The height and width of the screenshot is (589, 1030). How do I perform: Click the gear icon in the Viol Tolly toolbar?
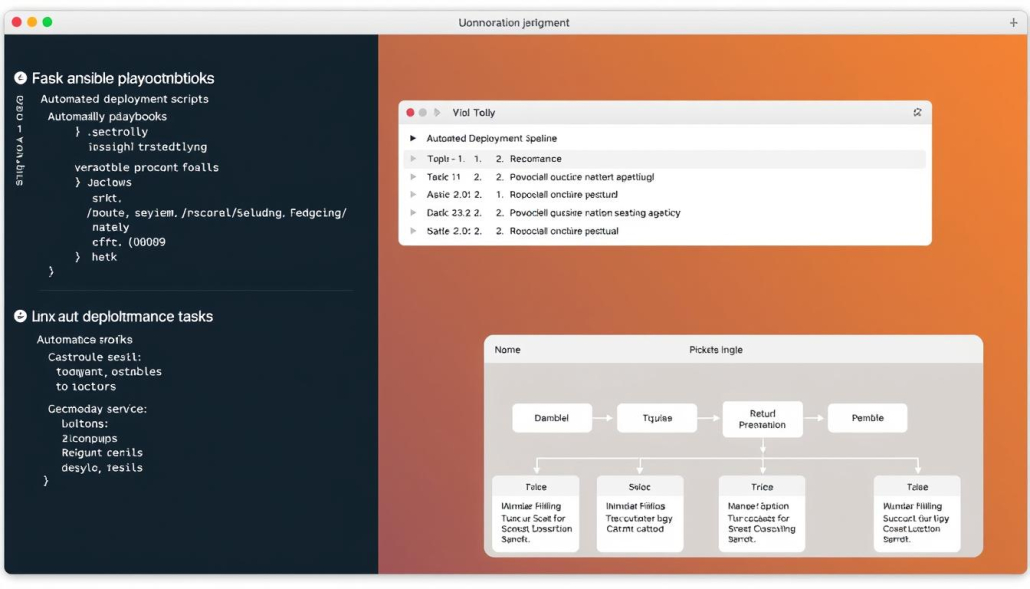coord(918,113)
